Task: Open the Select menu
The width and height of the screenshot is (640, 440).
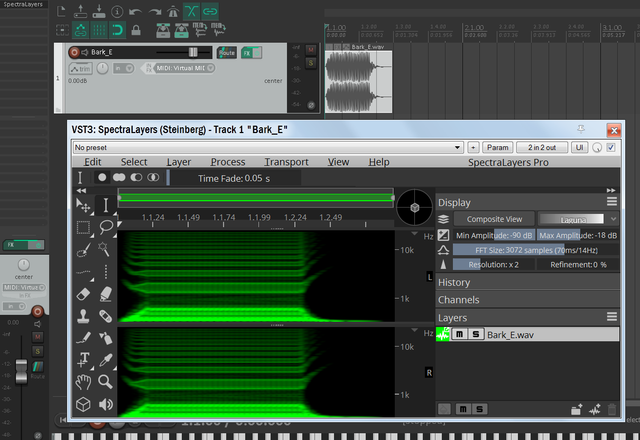Action: tap(134, 162)
